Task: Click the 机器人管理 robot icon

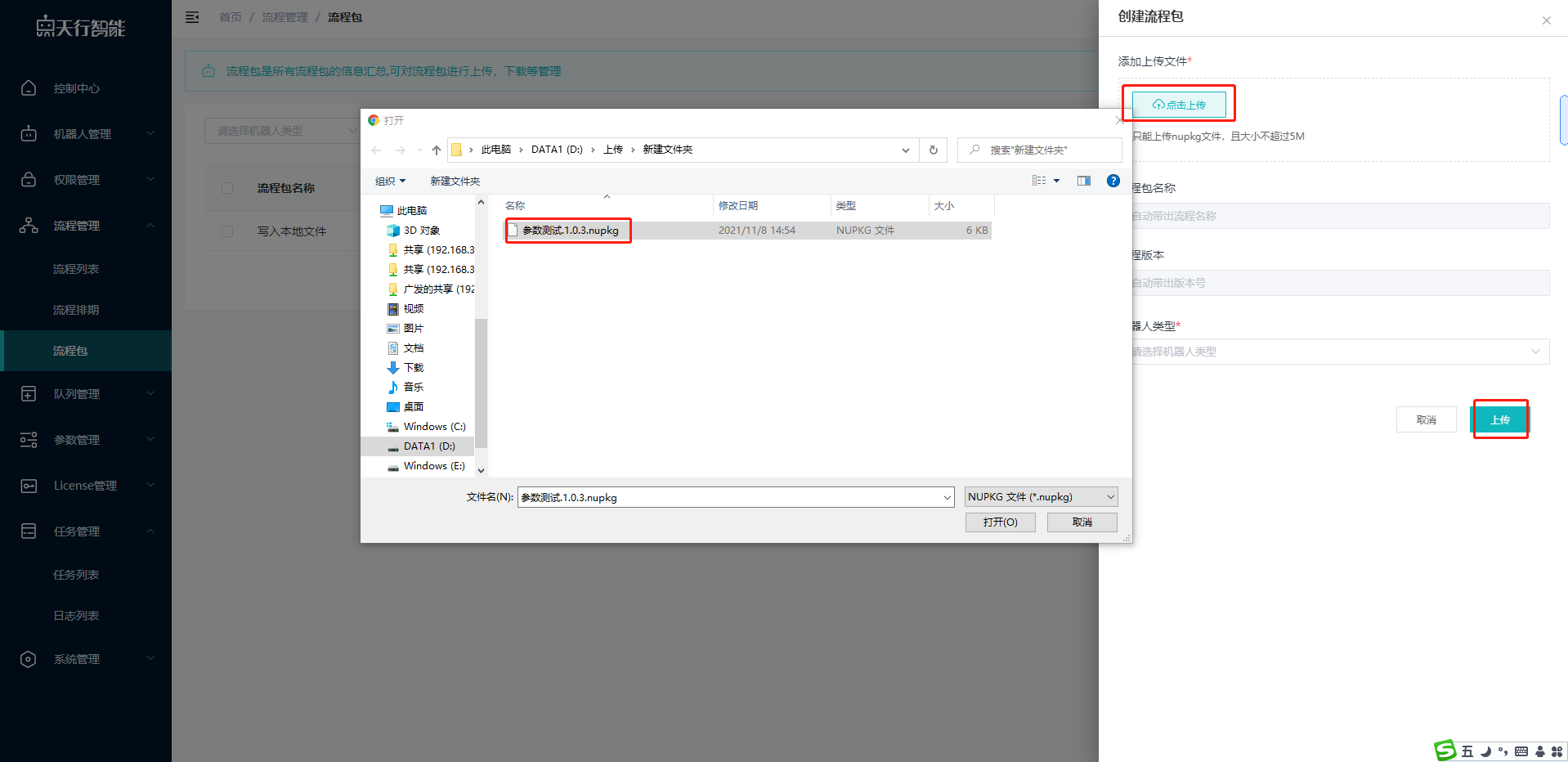Action: [29, 134]
